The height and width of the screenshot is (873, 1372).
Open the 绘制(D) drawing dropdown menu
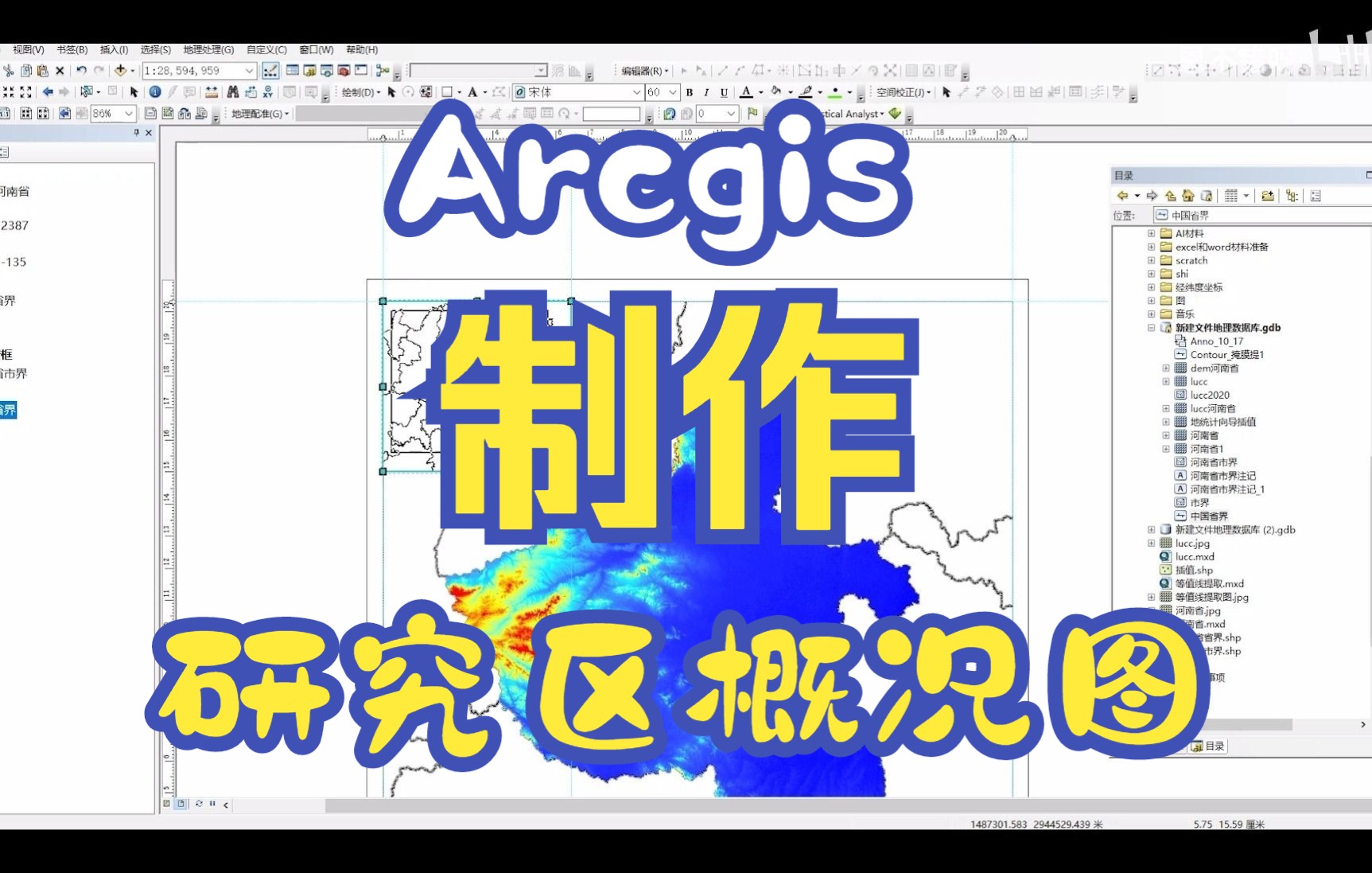(x=360, y=92)
